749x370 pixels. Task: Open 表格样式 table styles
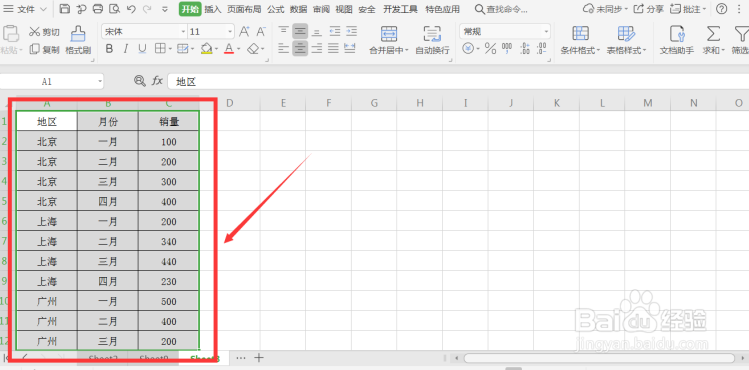[626, 40]
